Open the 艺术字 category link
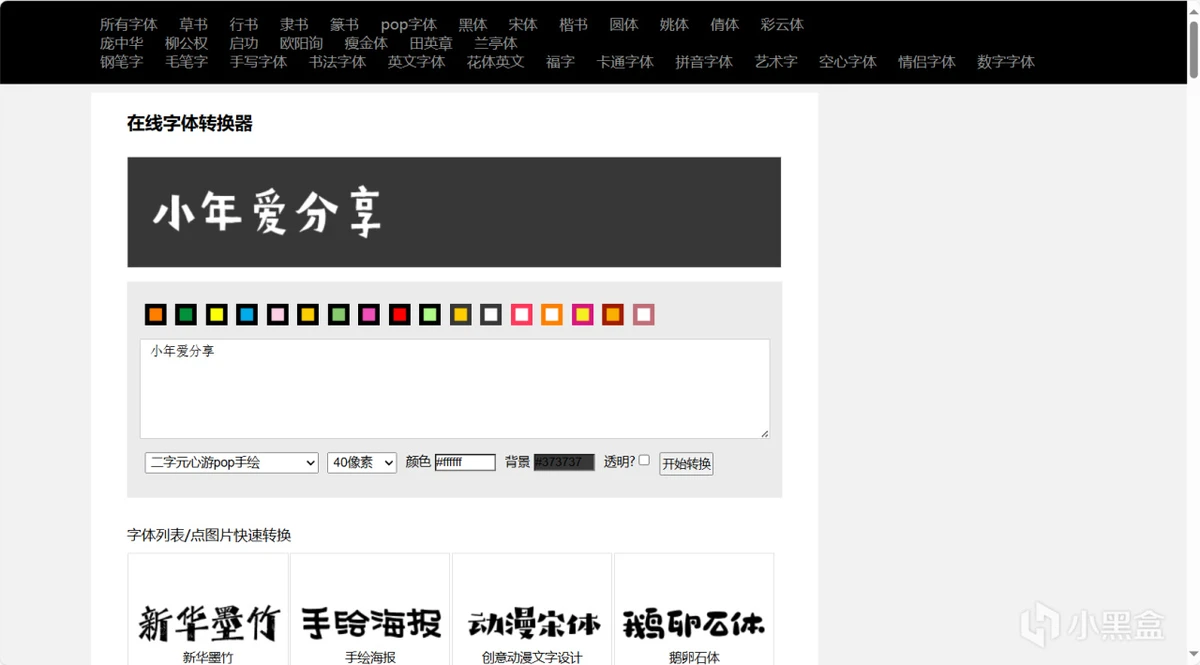The height and width of the screenshot is (665, 1200). coord(776,62)
